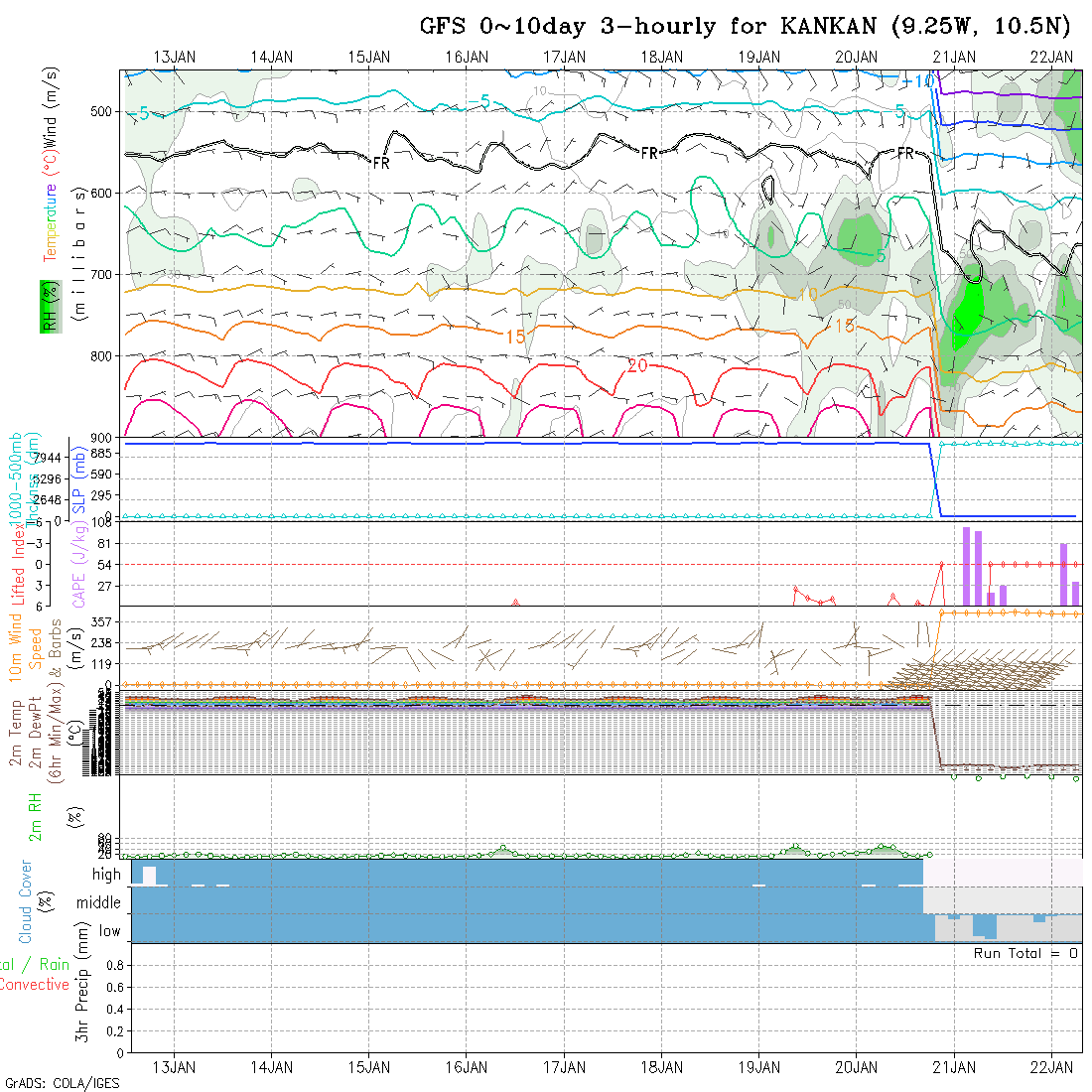Screen dimensions: 1092x1092
Task: Click the 19JAN label on the bottom axis
Action: click(758, 1066)
